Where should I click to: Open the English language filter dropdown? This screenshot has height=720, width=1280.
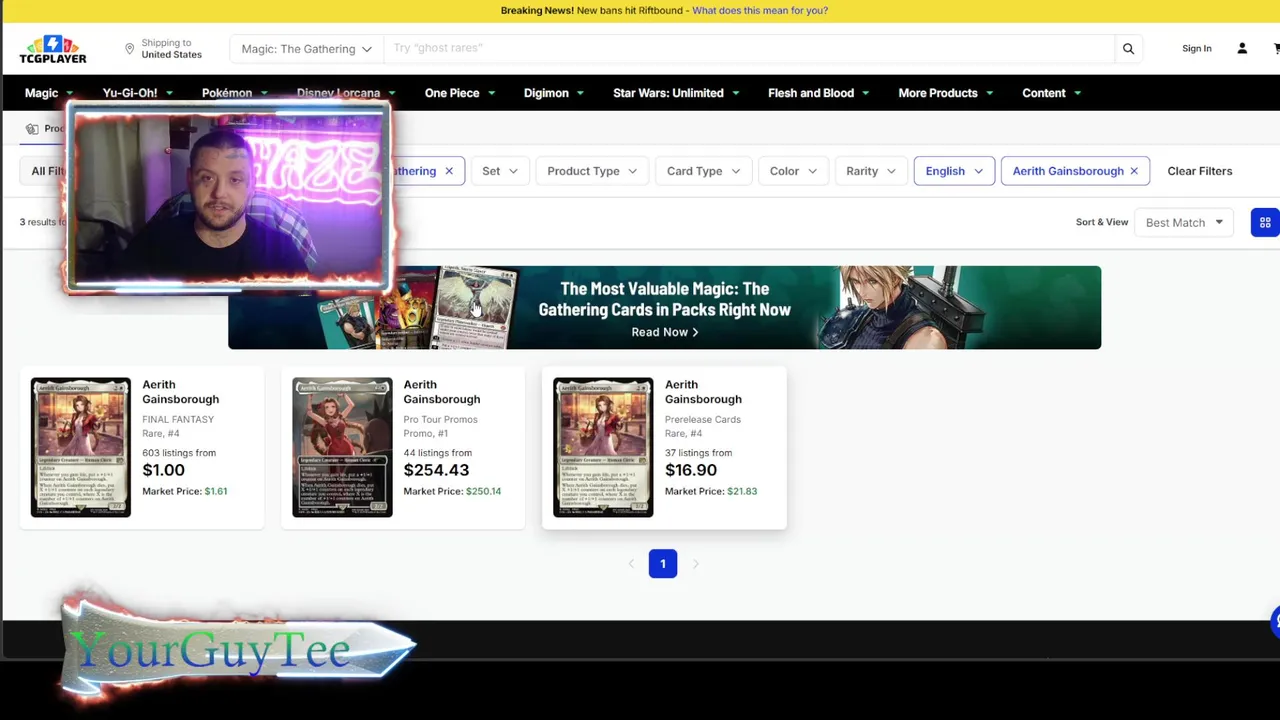(x=954, y=171)
